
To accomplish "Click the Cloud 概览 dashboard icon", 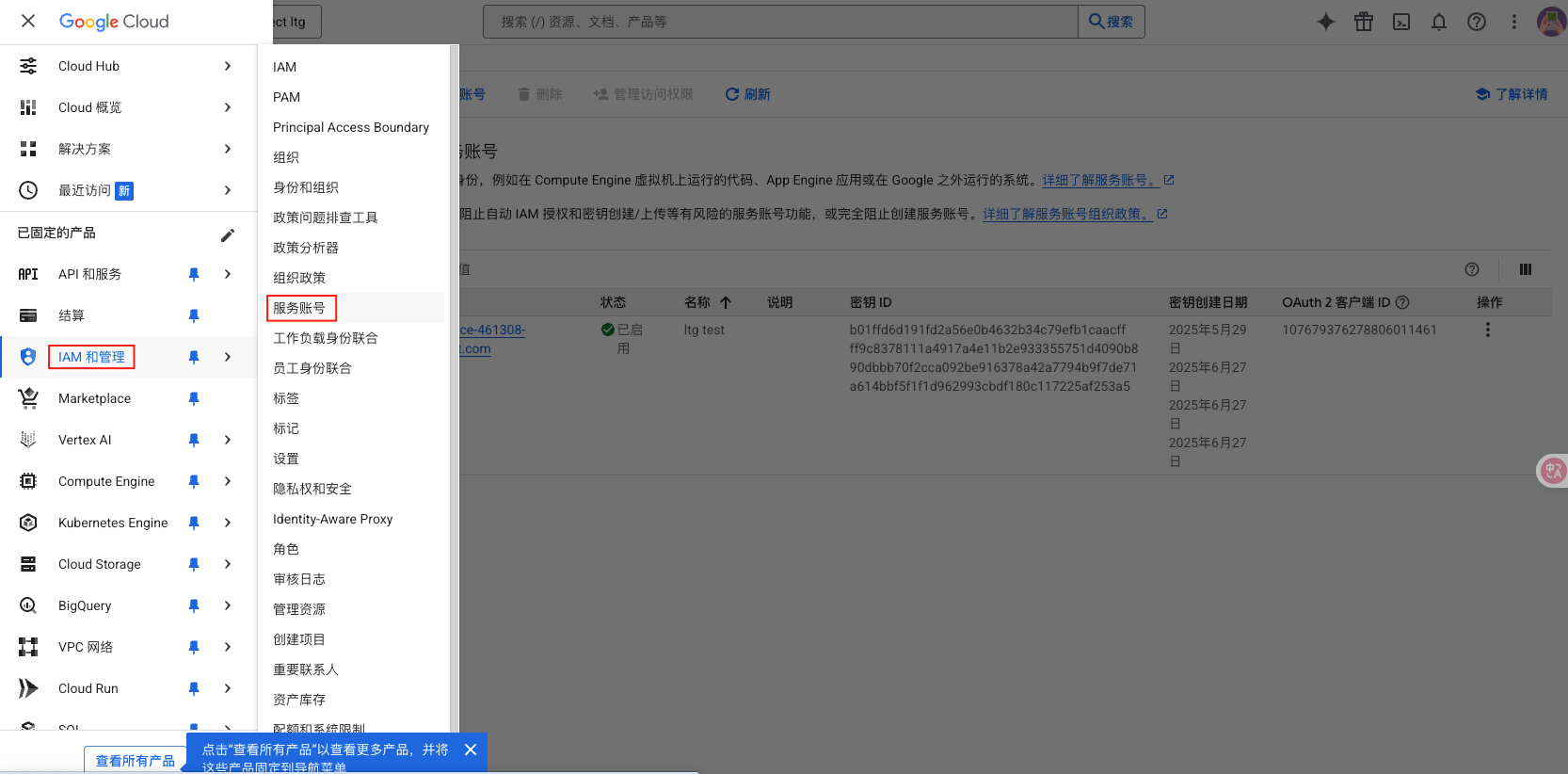I will click(28, 107).
